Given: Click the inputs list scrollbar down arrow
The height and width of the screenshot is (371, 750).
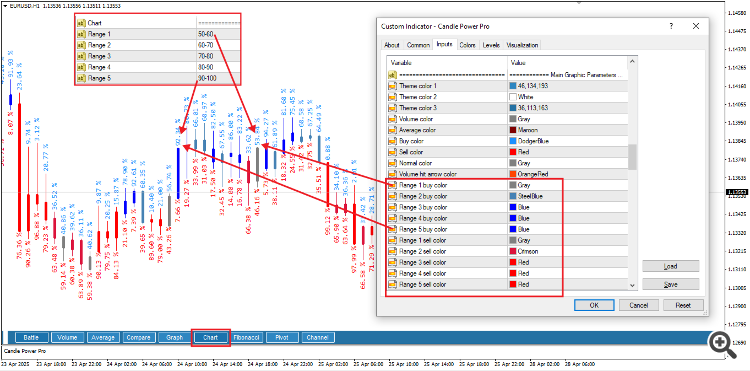Looking at the screenshot, I should tap(632, 285).
